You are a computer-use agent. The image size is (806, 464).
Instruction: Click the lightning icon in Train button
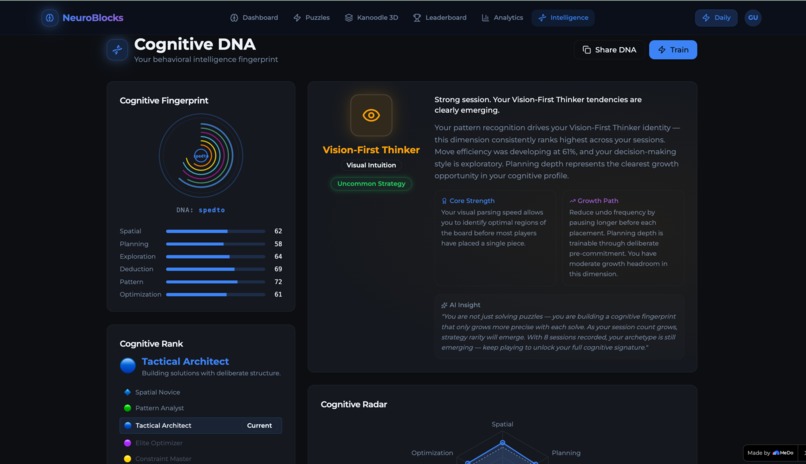click(662, 50)
